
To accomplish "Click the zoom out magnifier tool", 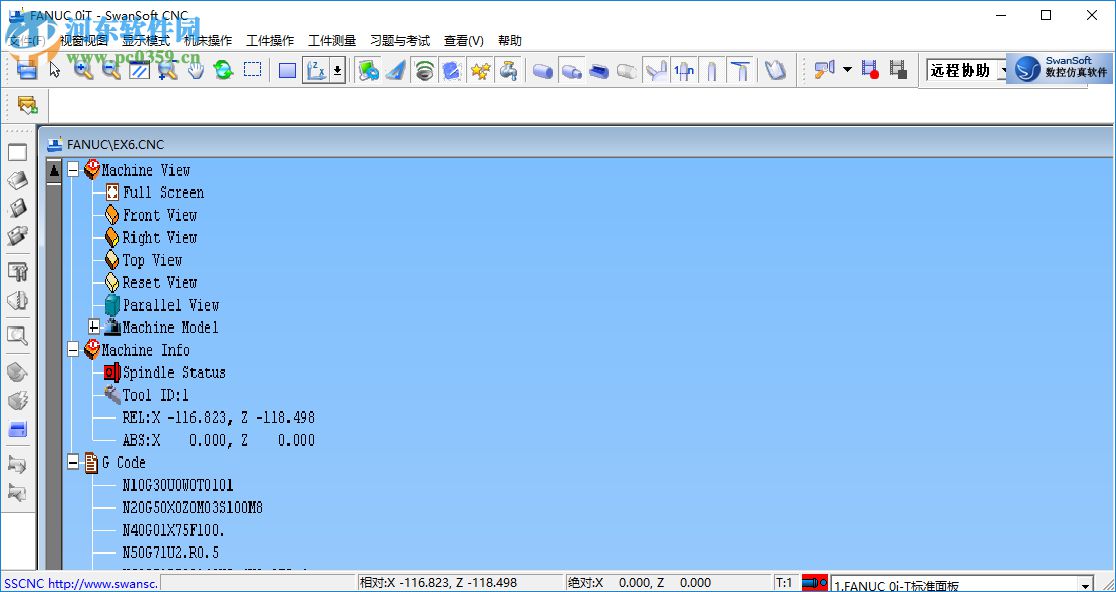I will tap(111, 70).
